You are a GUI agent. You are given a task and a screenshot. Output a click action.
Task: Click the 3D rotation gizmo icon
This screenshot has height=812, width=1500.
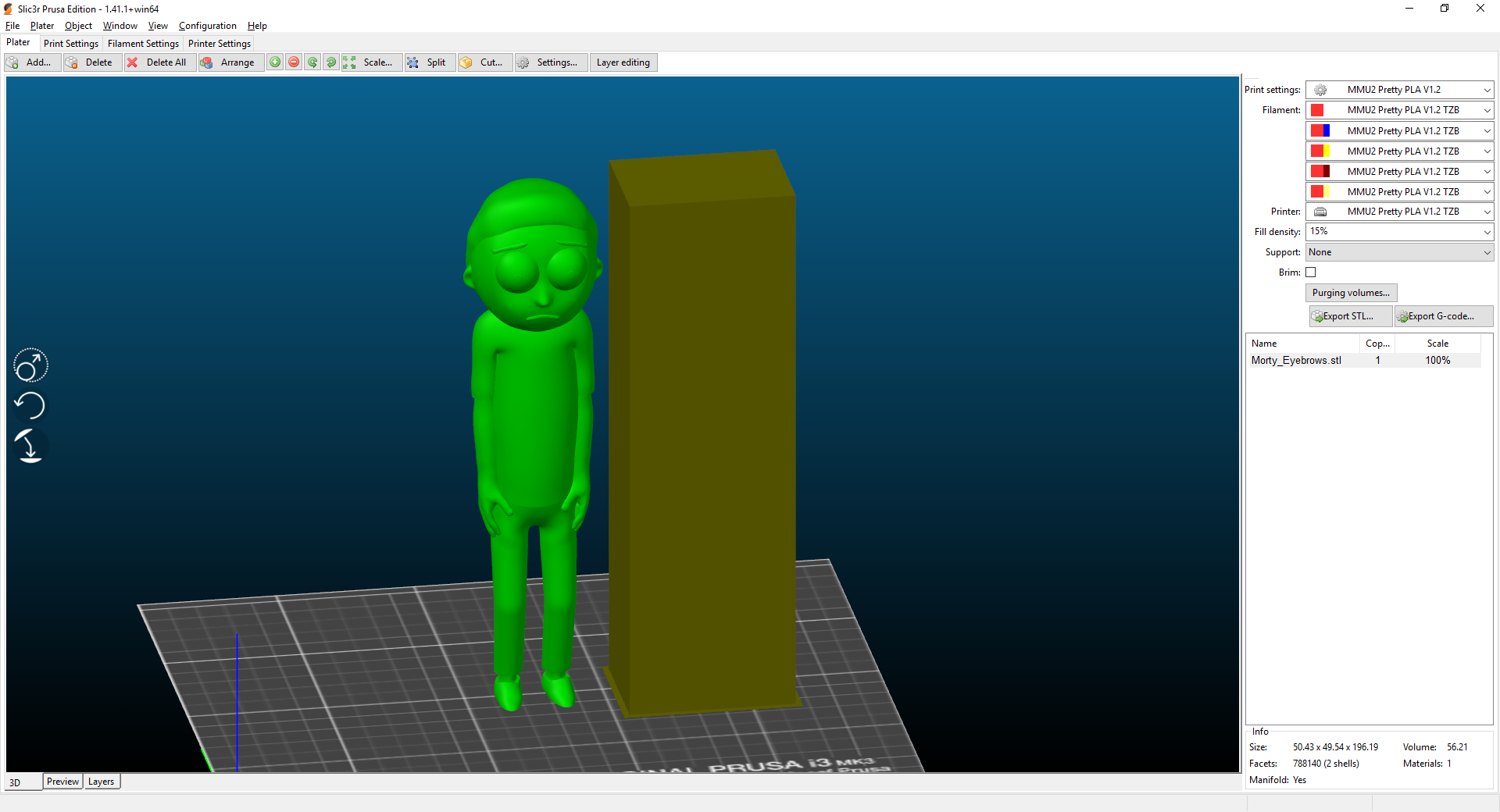pos(30,365)
